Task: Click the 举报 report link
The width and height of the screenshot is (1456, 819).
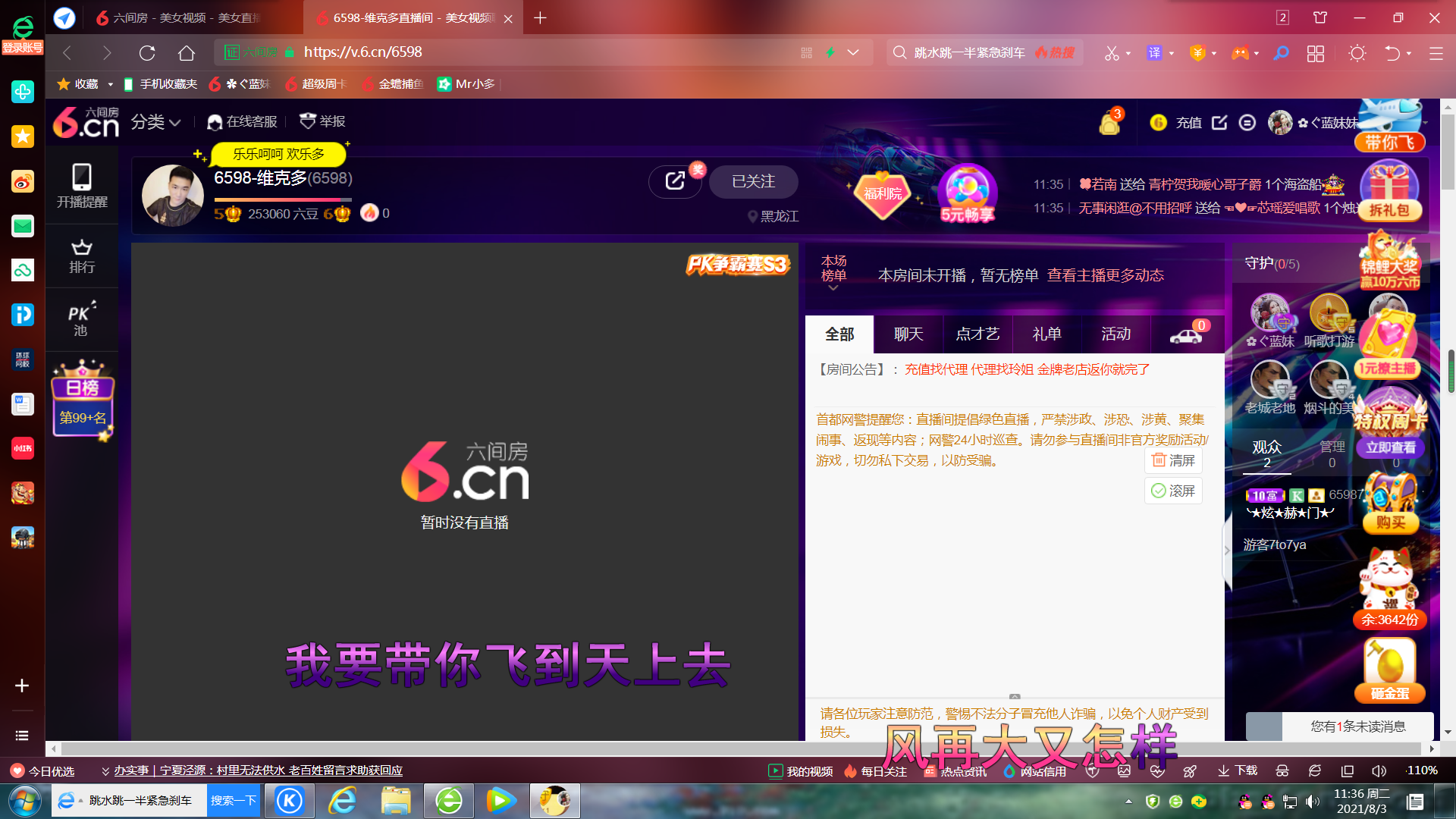Action: (x=323, y=121)
